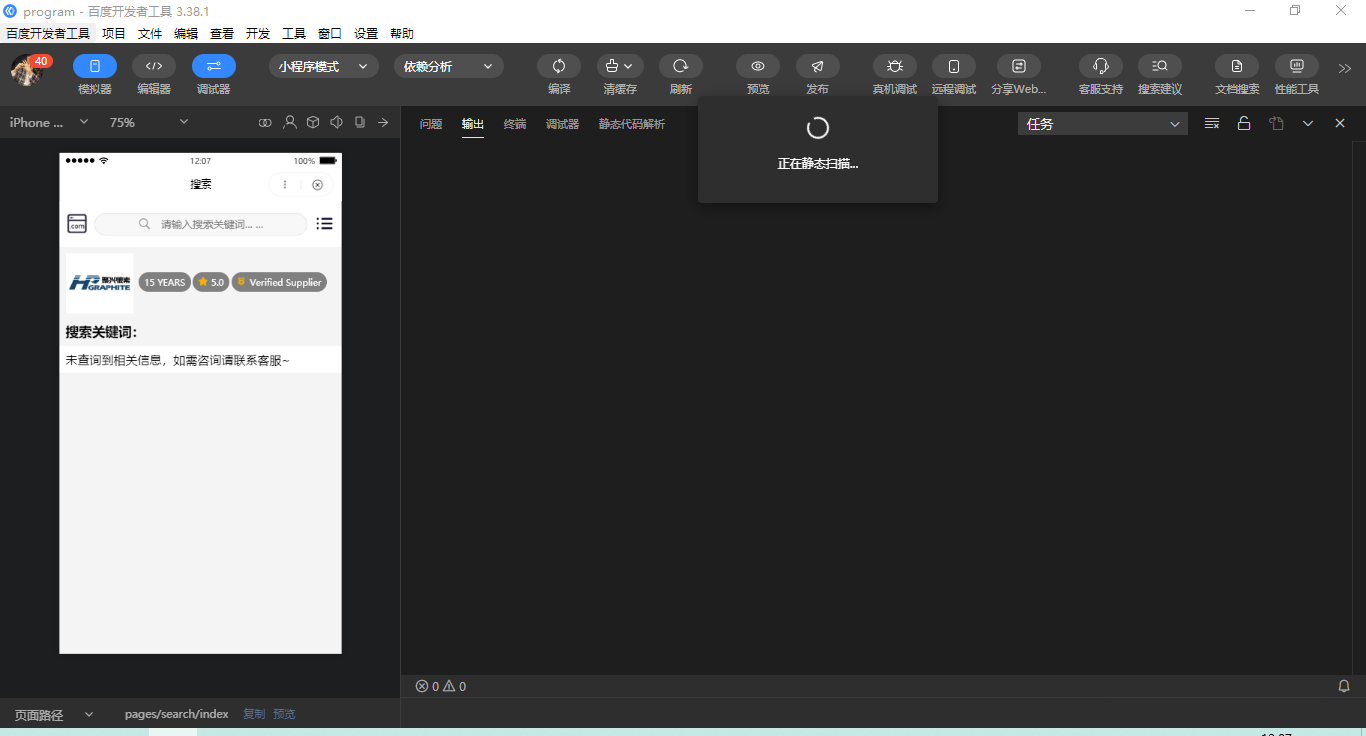Screen dimensions: 1366x736
Task: Open the 性能工具 performance icon
Action: (x=1297, y=66)
